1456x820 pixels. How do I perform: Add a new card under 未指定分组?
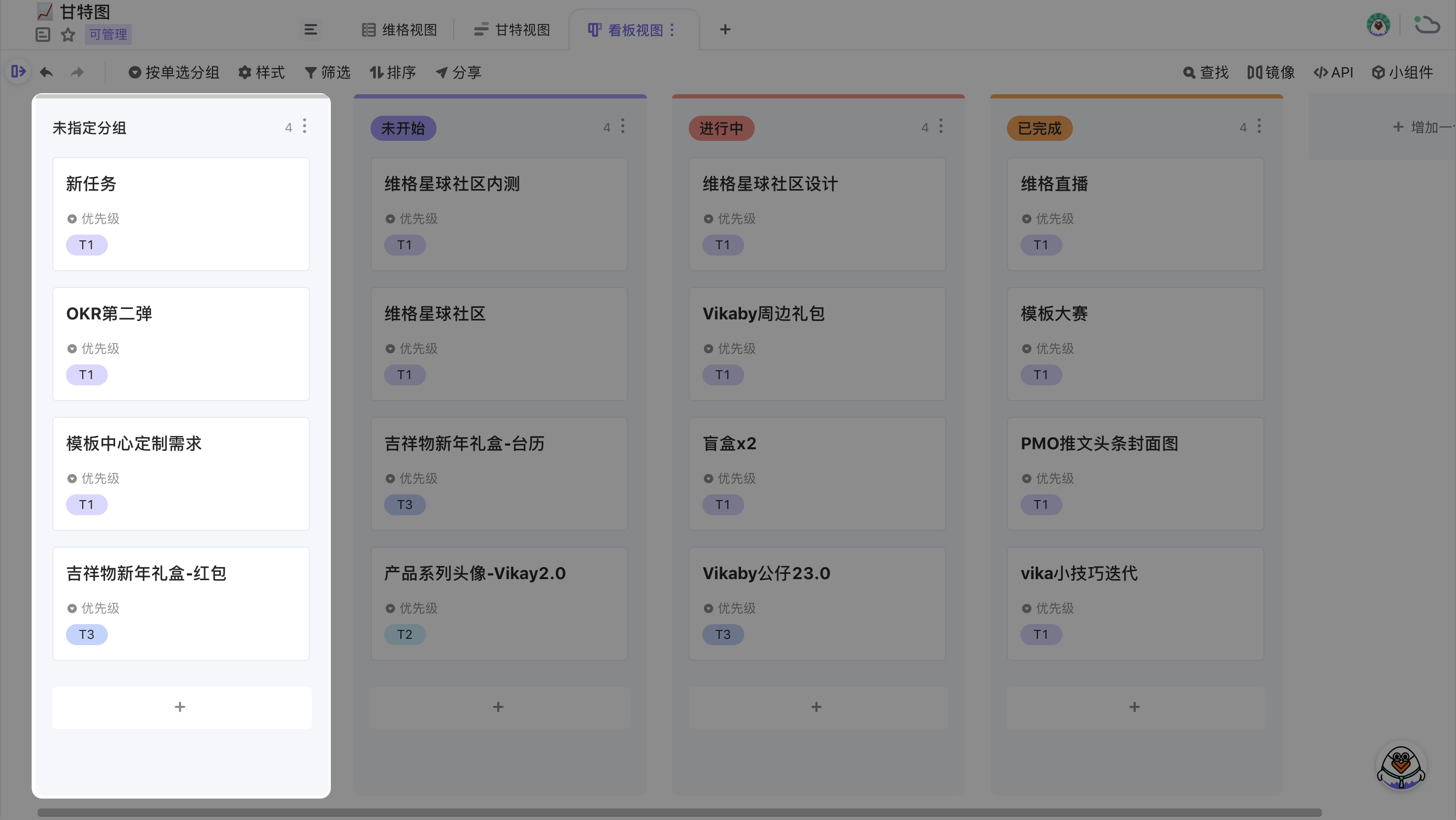(x=181, y=706)
